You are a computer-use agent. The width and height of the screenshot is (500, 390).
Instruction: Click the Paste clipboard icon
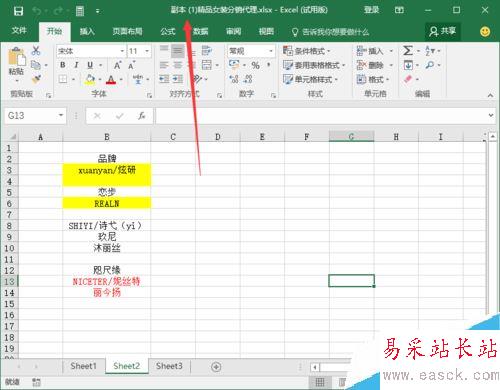pos(16,57)
